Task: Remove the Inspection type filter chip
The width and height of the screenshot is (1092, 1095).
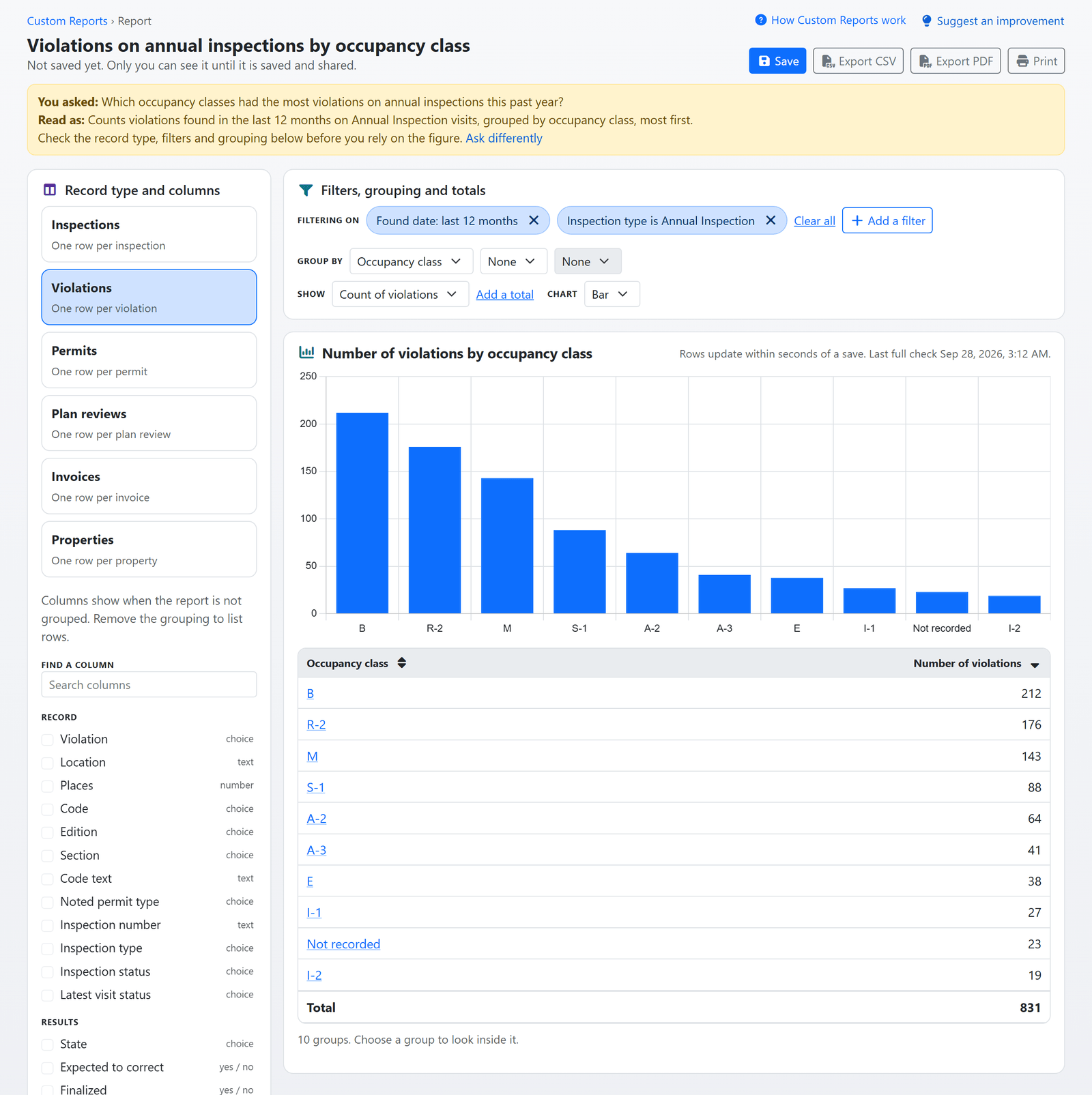Action: (x=771, y=220)
